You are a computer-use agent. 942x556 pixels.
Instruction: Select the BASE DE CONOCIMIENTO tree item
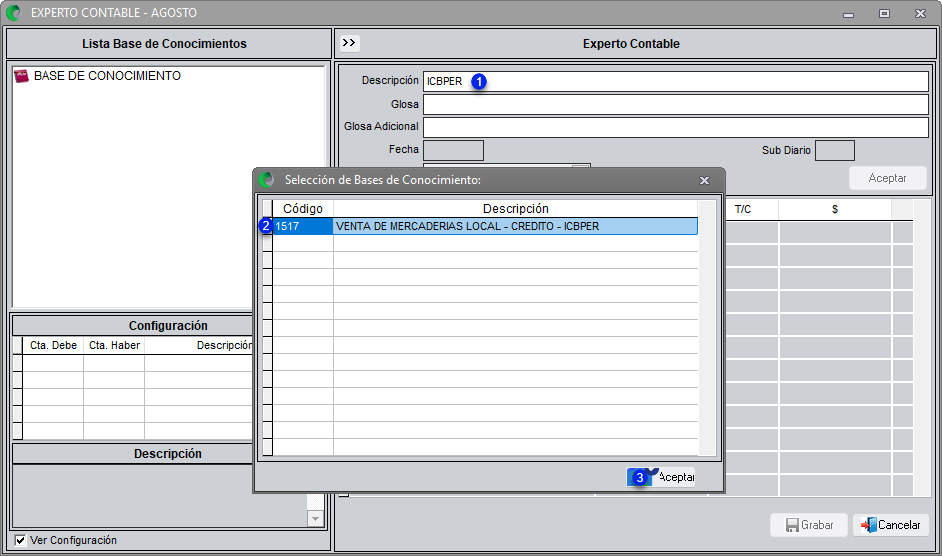pos(107,76)
